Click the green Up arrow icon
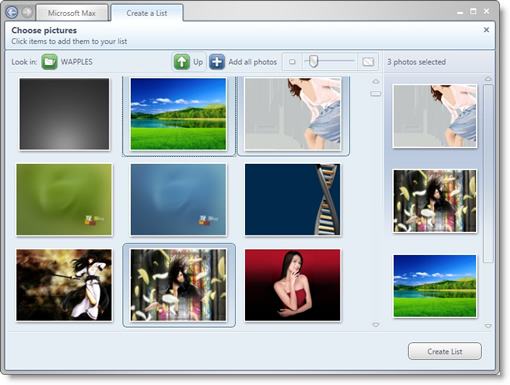This screenshot has height=385, width=510. (x=182, y=62)
